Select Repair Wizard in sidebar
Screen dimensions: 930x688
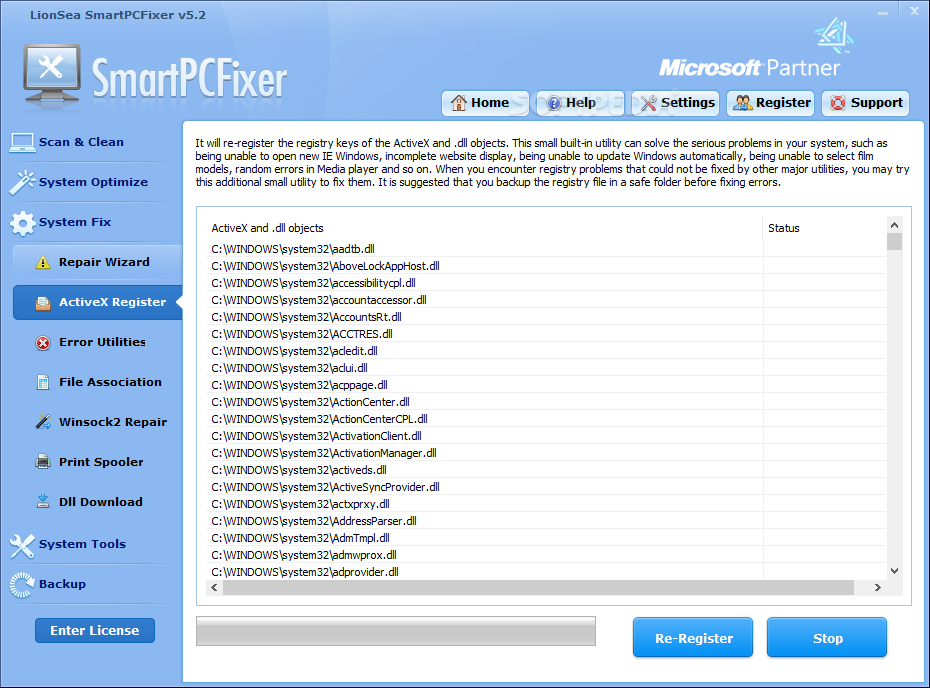pos(98,262)
